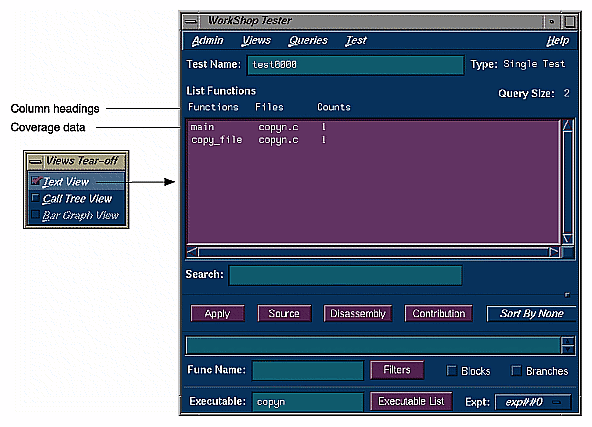Click the count value for main

click(324, 127)
